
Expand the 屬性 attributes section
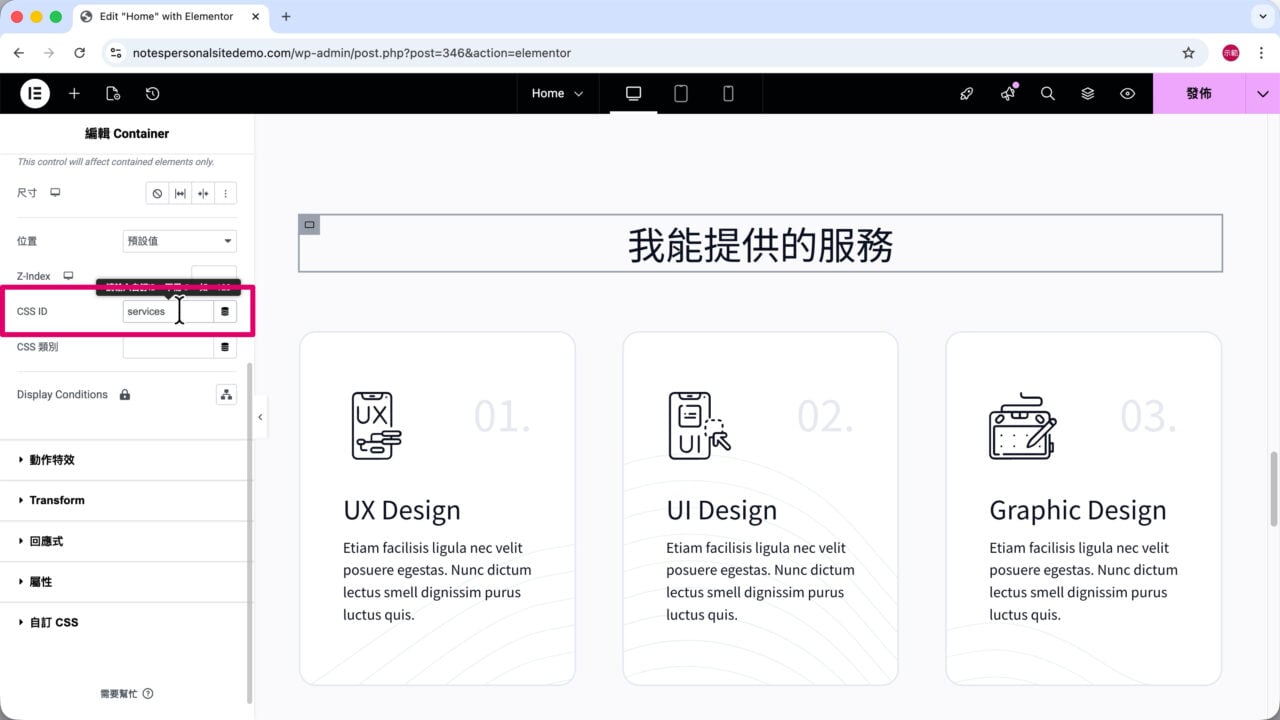click(126, 582)
